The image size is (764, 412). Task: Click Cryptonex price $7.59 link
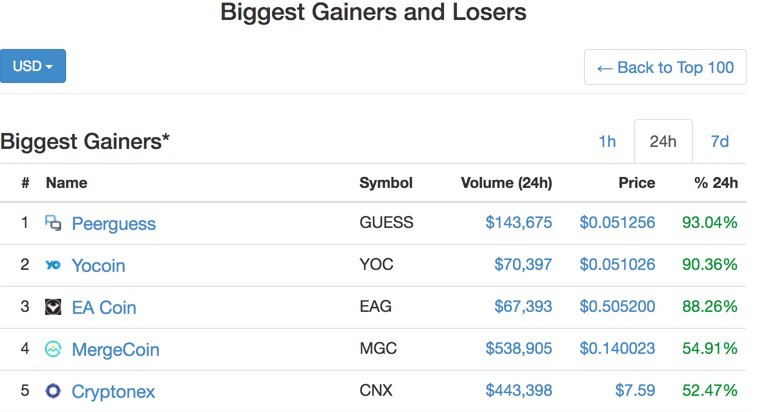(x=635, y=390)
